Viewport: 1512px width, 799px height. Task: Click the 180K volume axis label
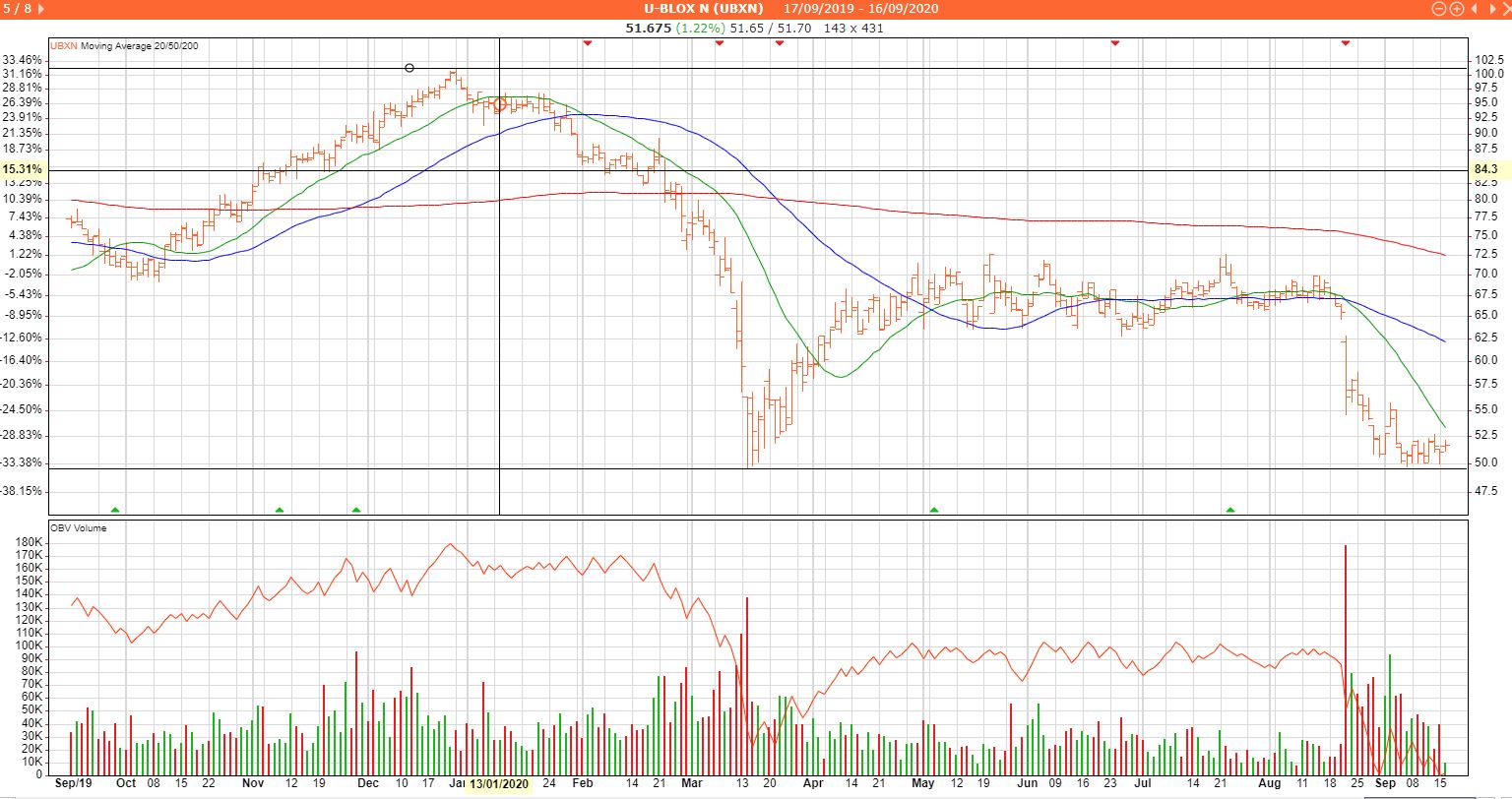click(x=28, y=542)
